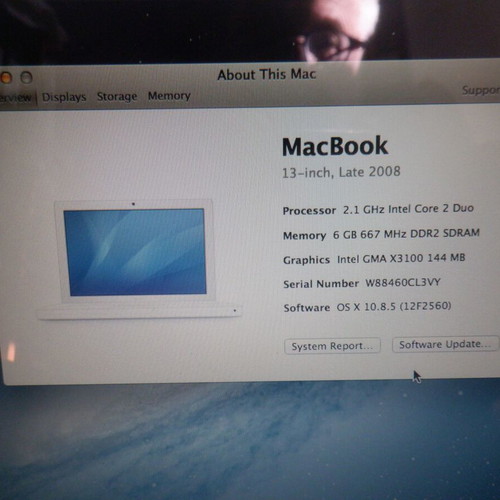This screenshot has width=500, height=500.
Task: Select the Memory tab
Action: tap(169, 96)
